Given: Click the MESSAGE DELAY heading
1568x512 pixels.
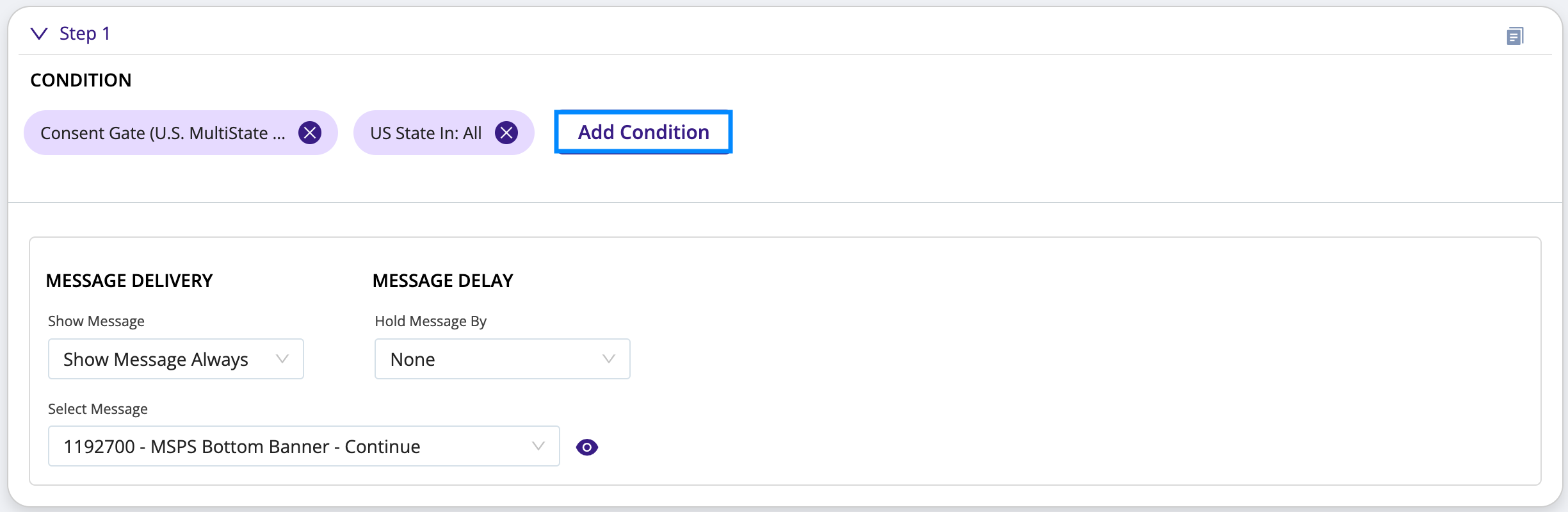Looking at the screenshot, I should pos(443,281).
